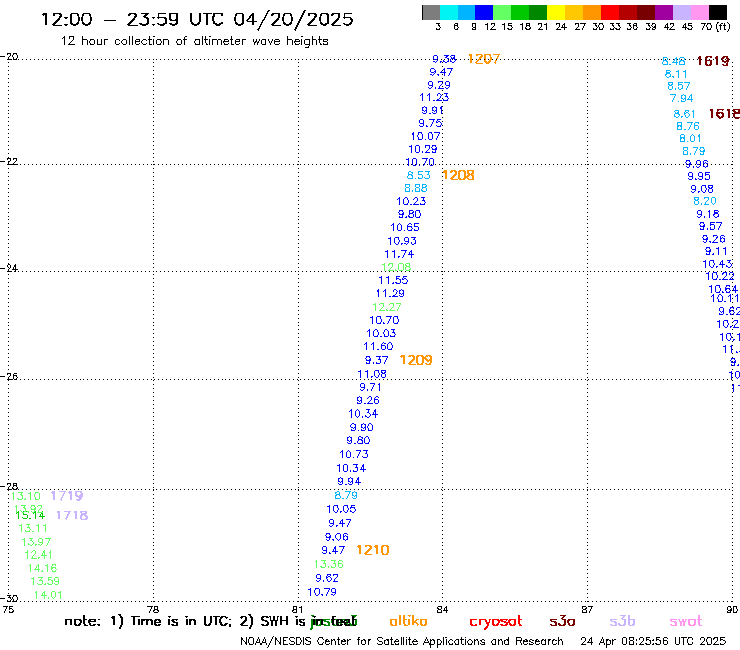Screen dimensions: 740x650
Task: Select the wave height value 9.96
Action: click(697, 164)
